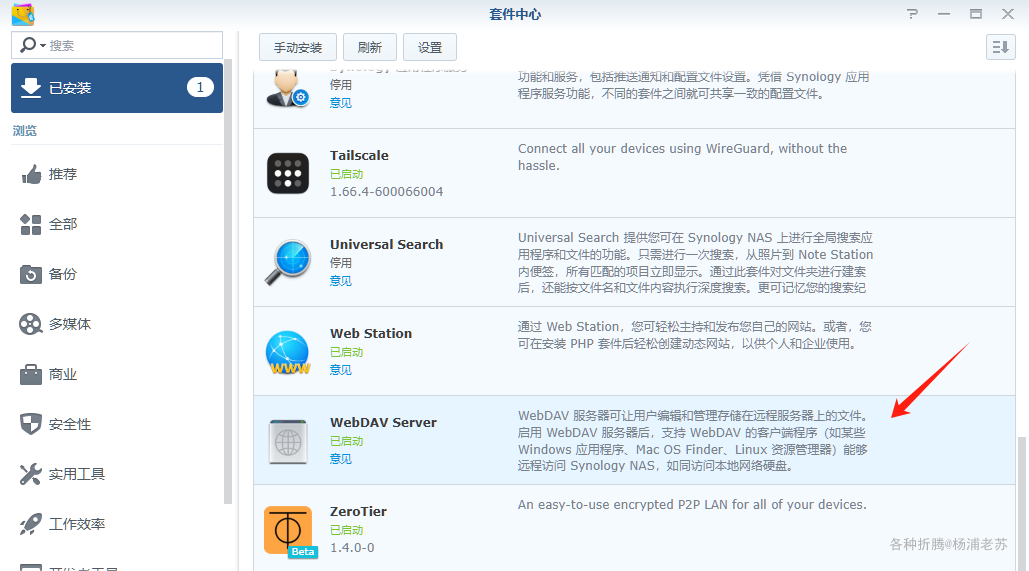The height and width of the screenshot is (571, 1029).
Task: Open the 实用工具 utilities category
Action: click(117, 474)
